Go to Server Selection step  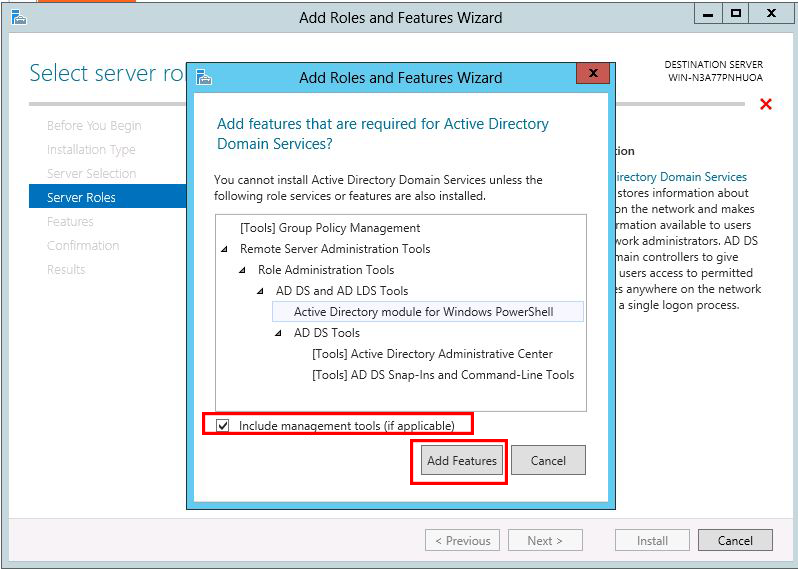tap(92, 173)
